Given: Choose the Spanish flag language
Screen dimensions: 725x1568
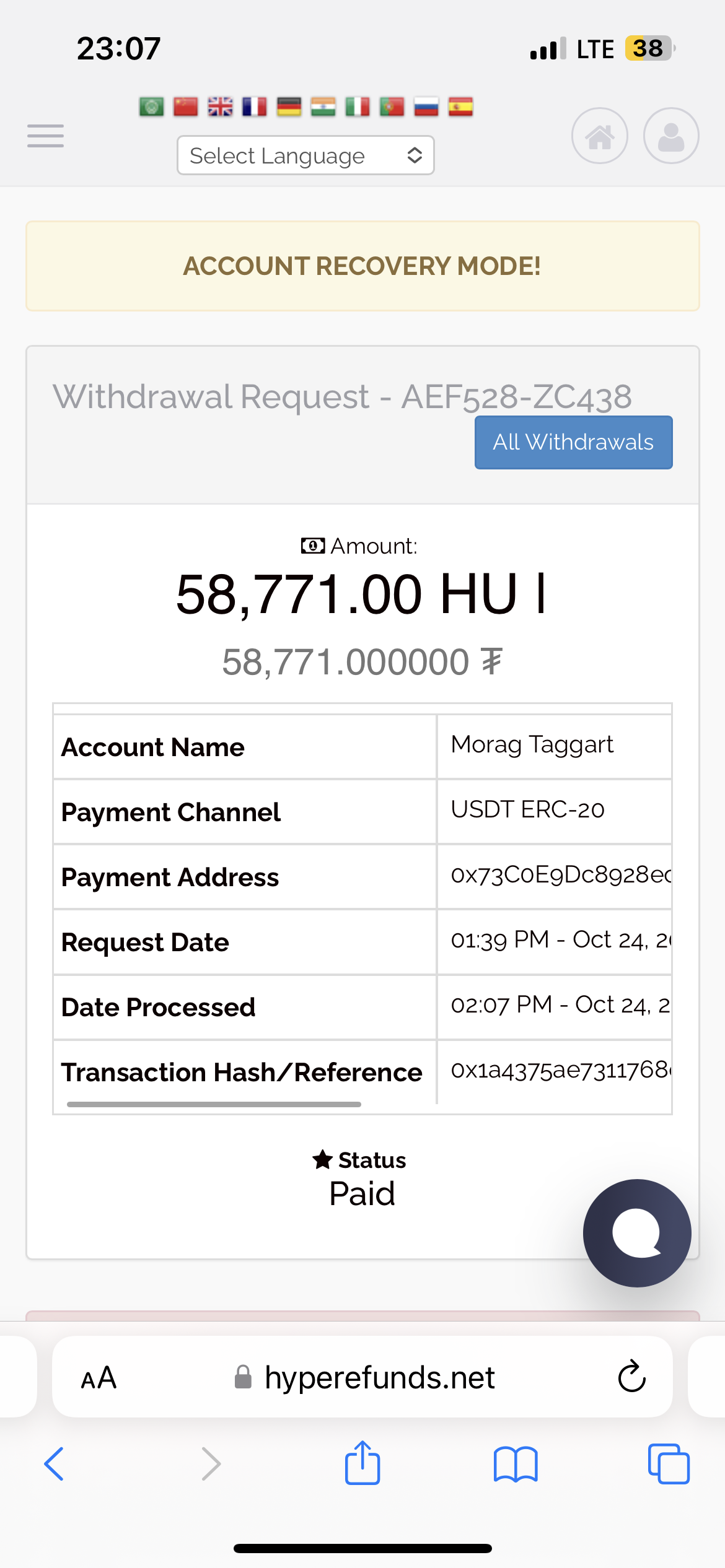Looking at the screenshot, I should [461, 107].
